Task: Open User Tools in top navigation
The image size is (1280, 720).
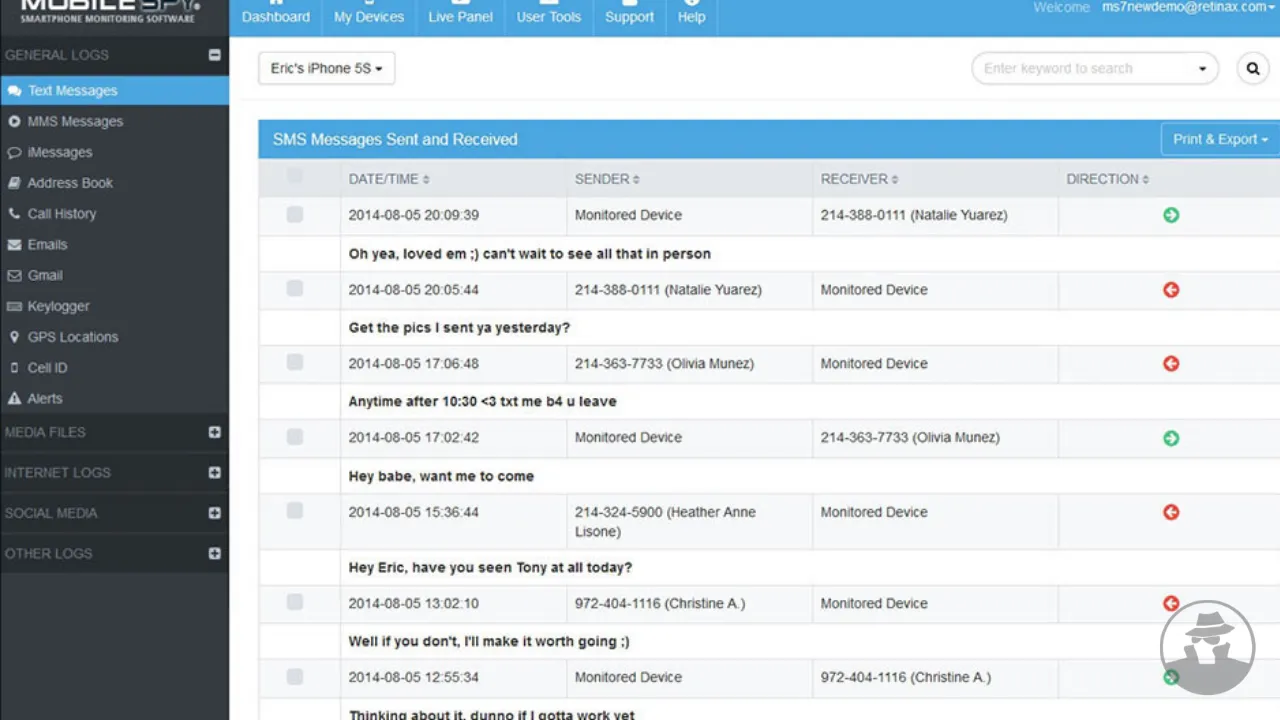Action: click(549, 17)
